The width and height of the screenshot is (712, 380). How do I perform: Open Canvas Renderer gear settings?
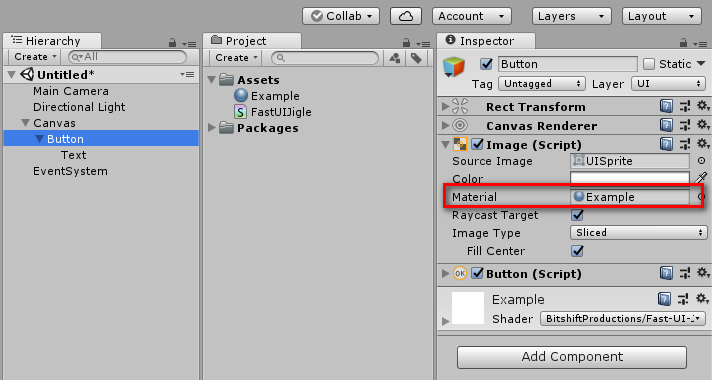[702, 125]
